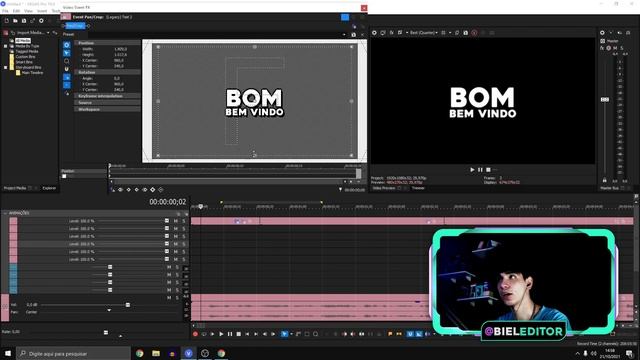Open Preview Properties gear in video preview
The image size is (640, 360).
[374, 33]
